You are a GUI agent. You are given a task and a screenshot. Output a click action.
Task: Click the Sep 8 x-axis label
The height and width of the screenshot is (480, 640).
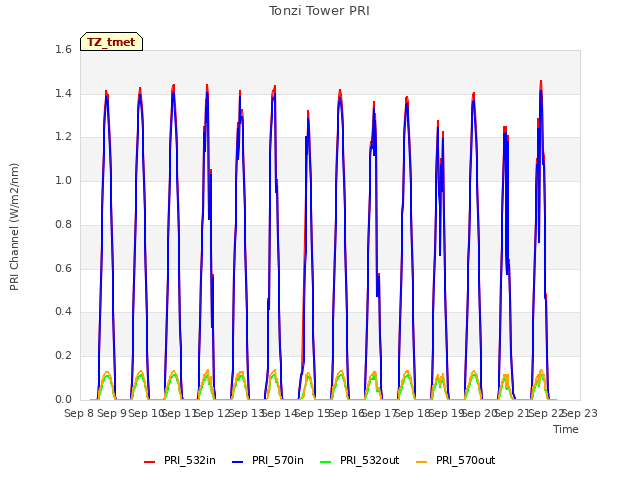[79, 413]
